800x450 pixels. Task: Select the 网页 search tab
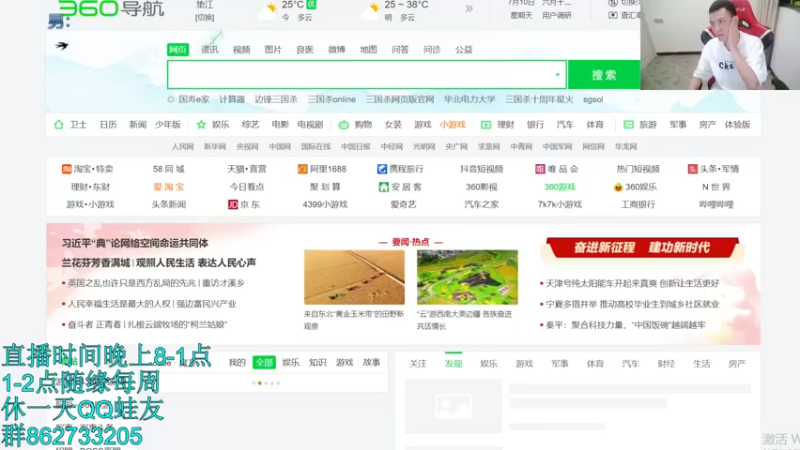pos(178,49)
